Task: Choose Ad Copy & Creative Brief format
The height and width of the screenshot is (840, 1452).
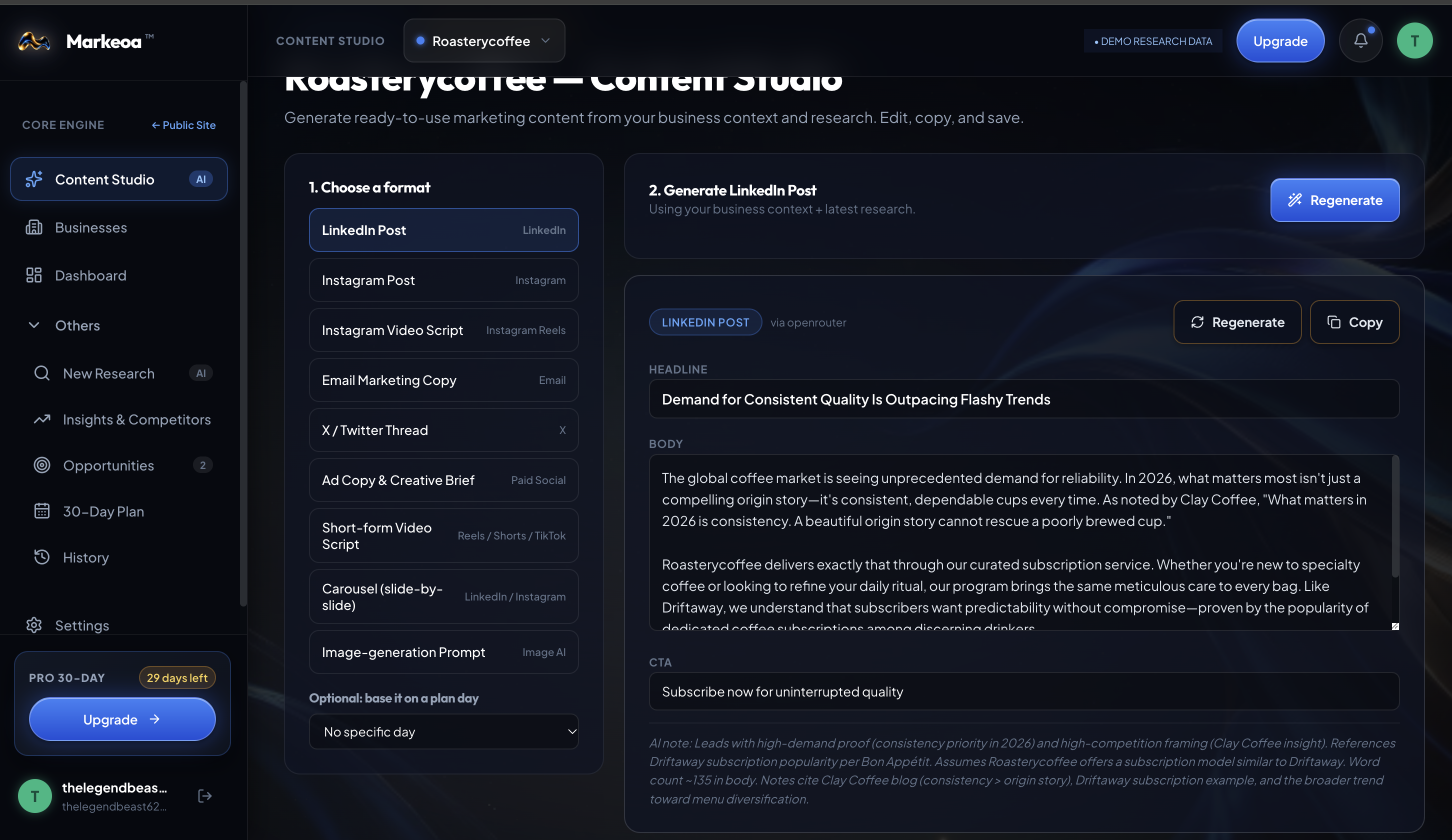Action: pyautogui.click(x=443, y=480)
